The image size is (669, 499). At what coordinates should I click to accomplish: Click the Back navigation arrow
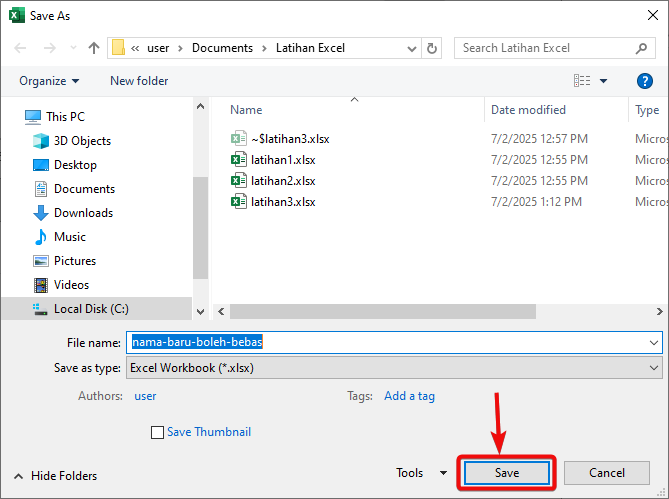(x=20, y=48)
